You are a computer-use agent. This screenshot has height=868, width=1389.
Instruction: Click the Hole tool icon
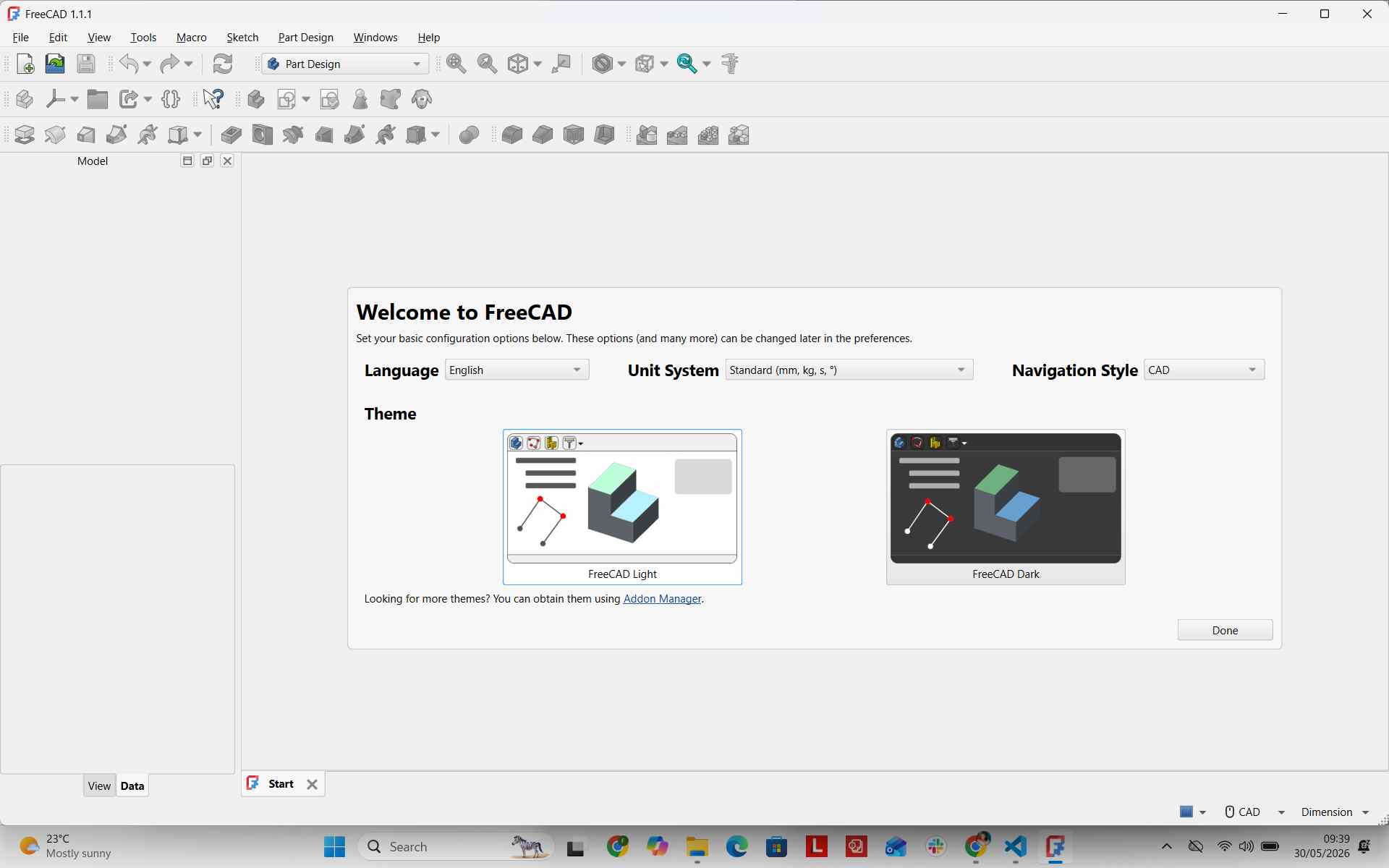263,135
